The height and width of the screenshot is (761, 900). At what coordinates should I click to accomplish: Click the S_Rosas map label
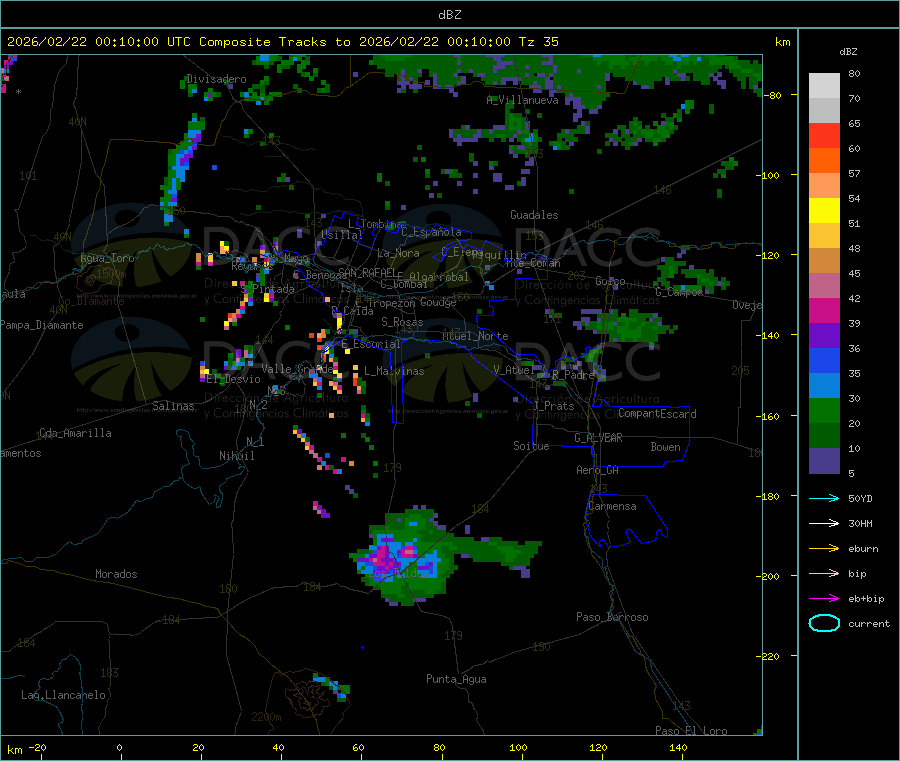click(402, 322)
